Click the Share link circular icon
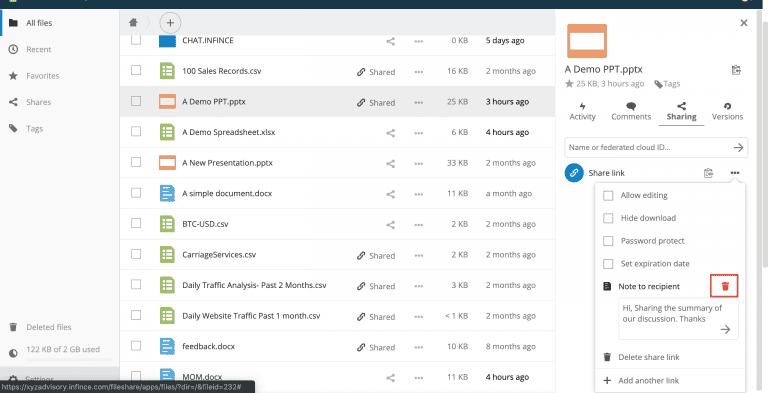 click(574, 173)
